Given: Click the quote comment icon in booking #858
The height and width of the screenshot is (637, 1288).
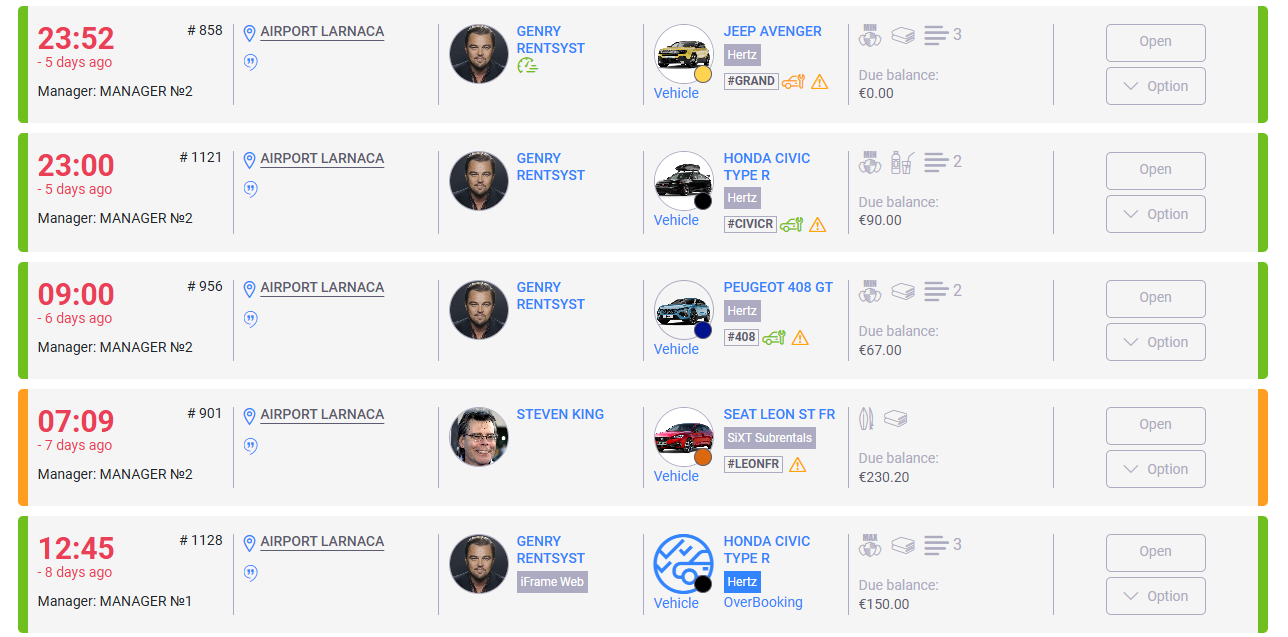Looking at the screenshot, I should [x=250, y=62].
